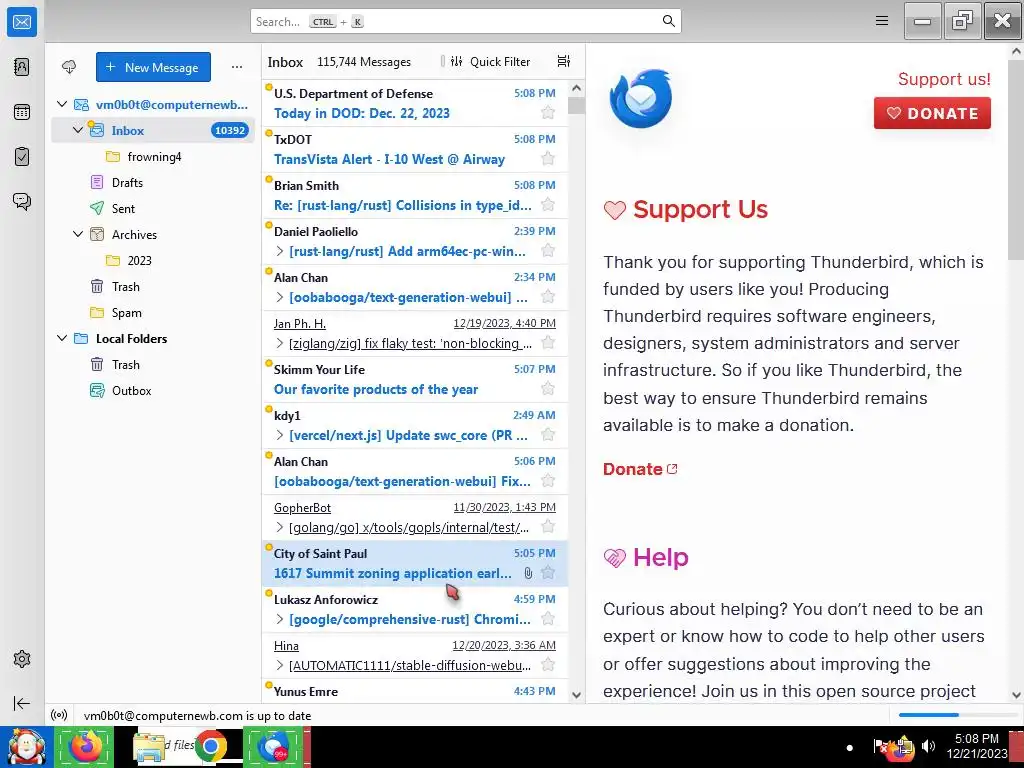Expand the kdy1 vercel/next.js thread
This screenshot has height=768, width=1024.
pyautogui.click(x=280, y=435)
